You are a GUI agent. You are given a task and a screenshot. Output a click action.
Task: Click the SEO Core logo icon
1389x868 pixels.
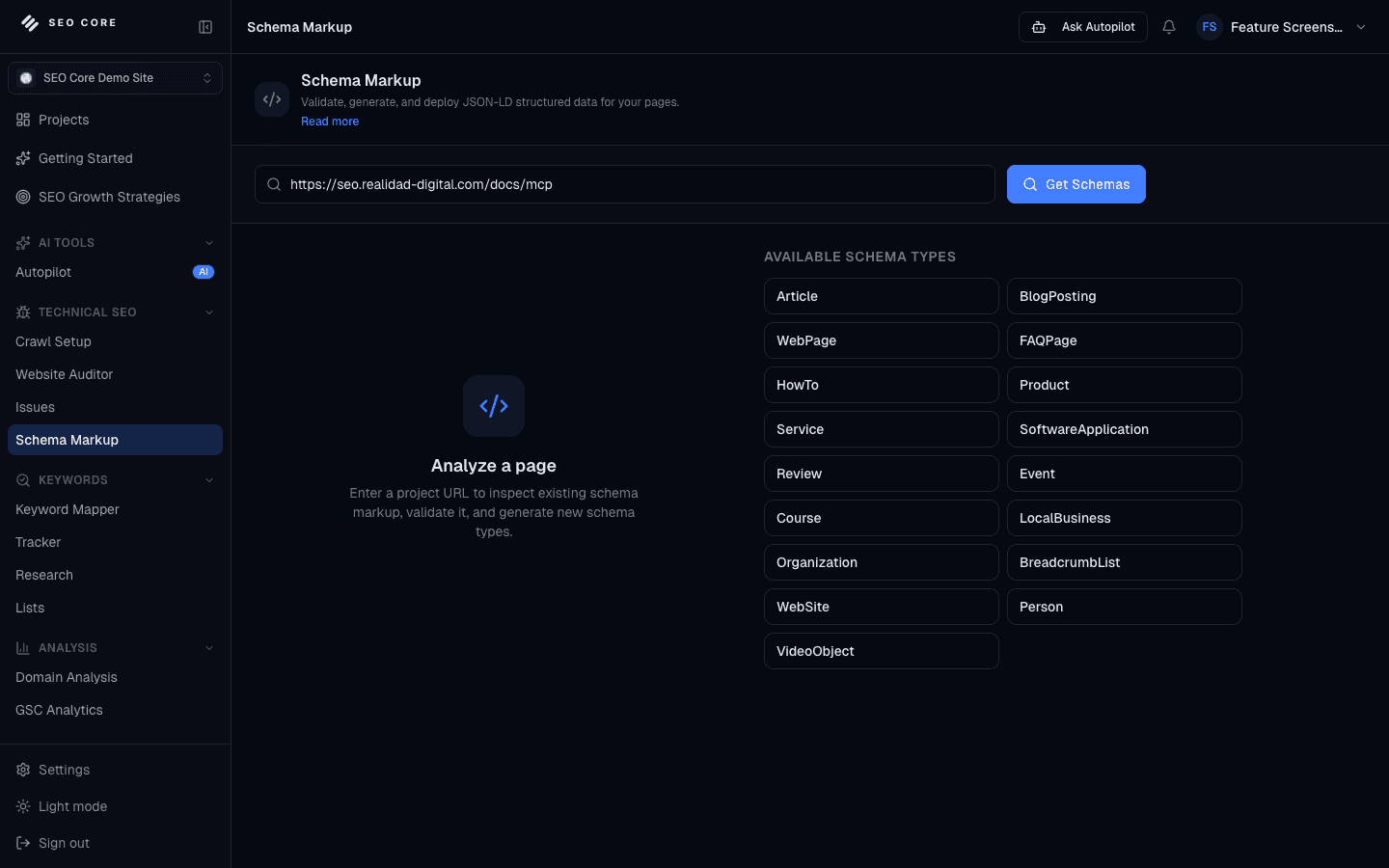[x=30, y=23]
